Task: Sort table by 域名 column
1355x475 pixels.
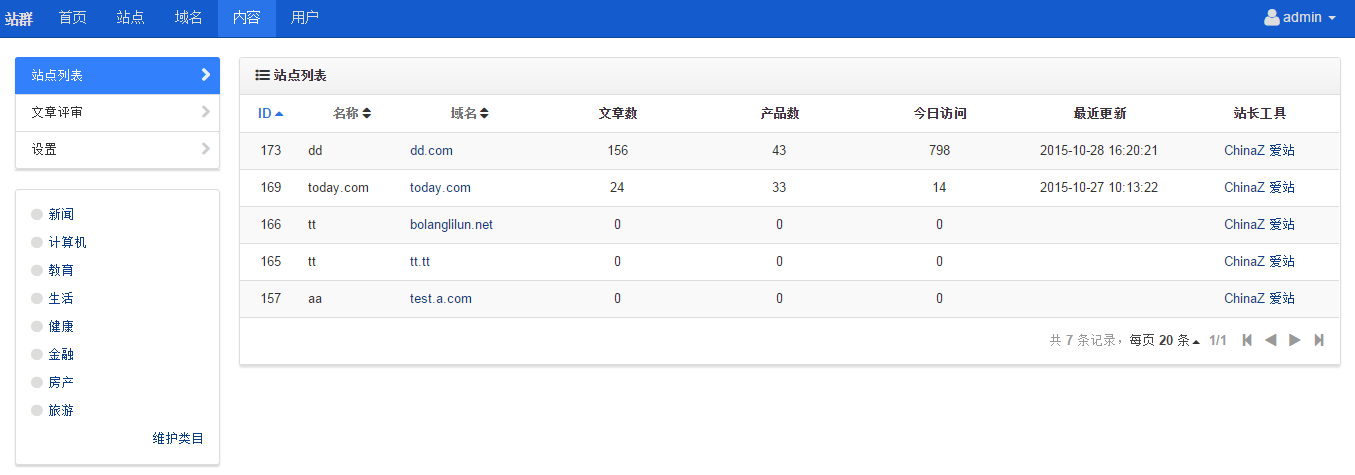Action: [x=470, y=113]
